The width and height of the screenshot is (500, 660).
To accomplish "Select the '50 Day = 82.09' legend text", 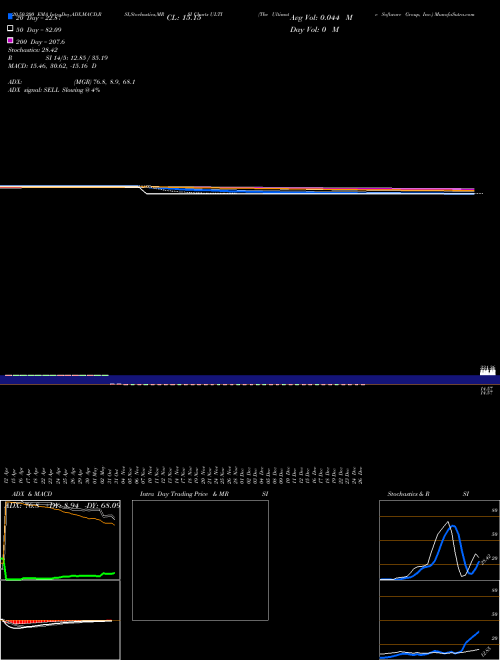I will pos(38,30).
